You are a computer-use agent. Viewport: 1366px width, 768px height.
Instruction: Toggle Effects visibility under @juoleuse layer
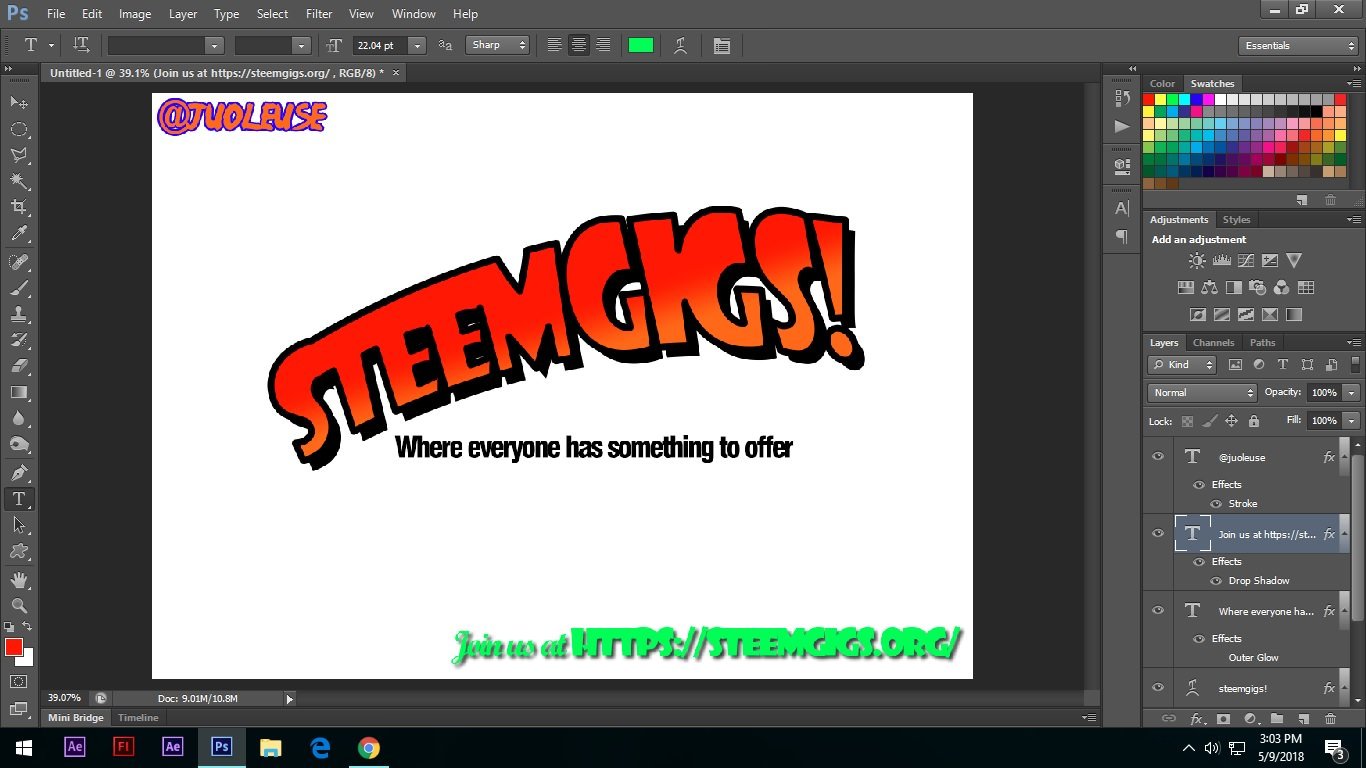[x=1199, y=484]
